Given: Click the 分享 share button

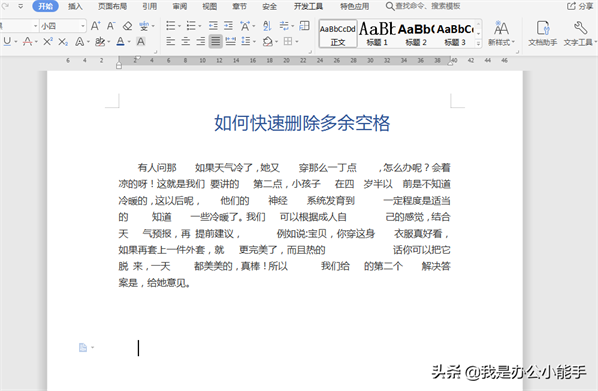Looking at the screenshot, I should [580, 6].
